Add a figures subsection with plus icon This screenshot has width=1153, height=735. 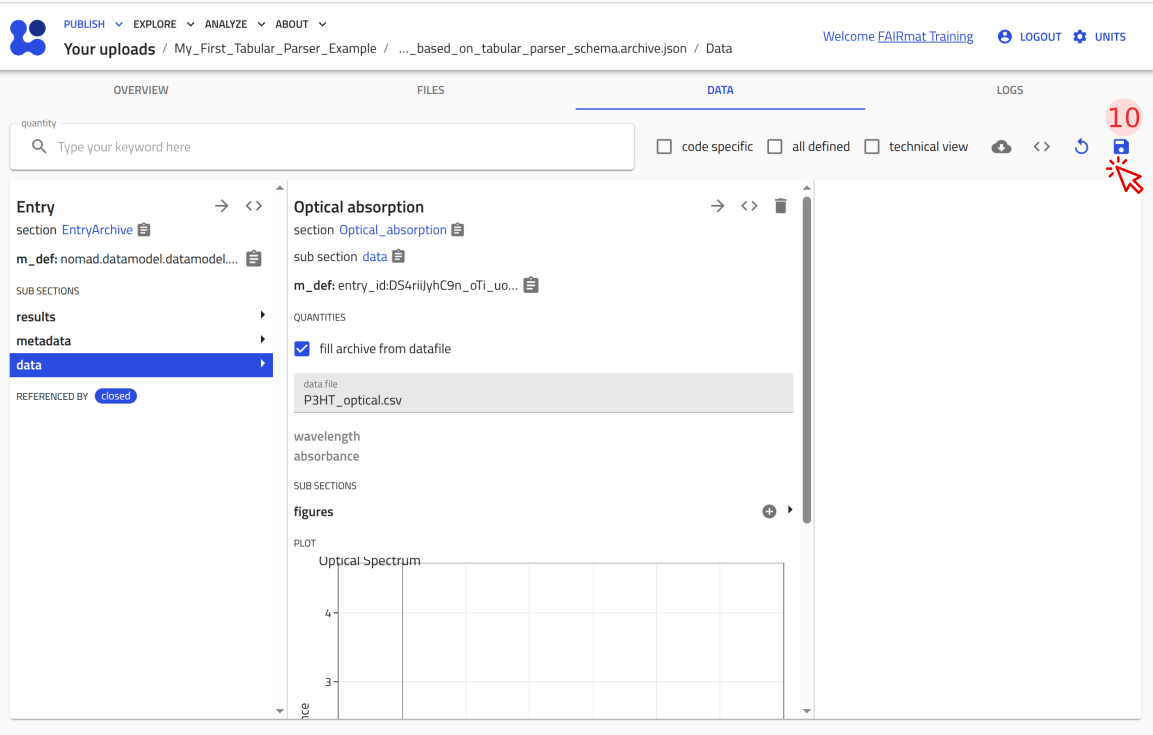click(769, 511)
